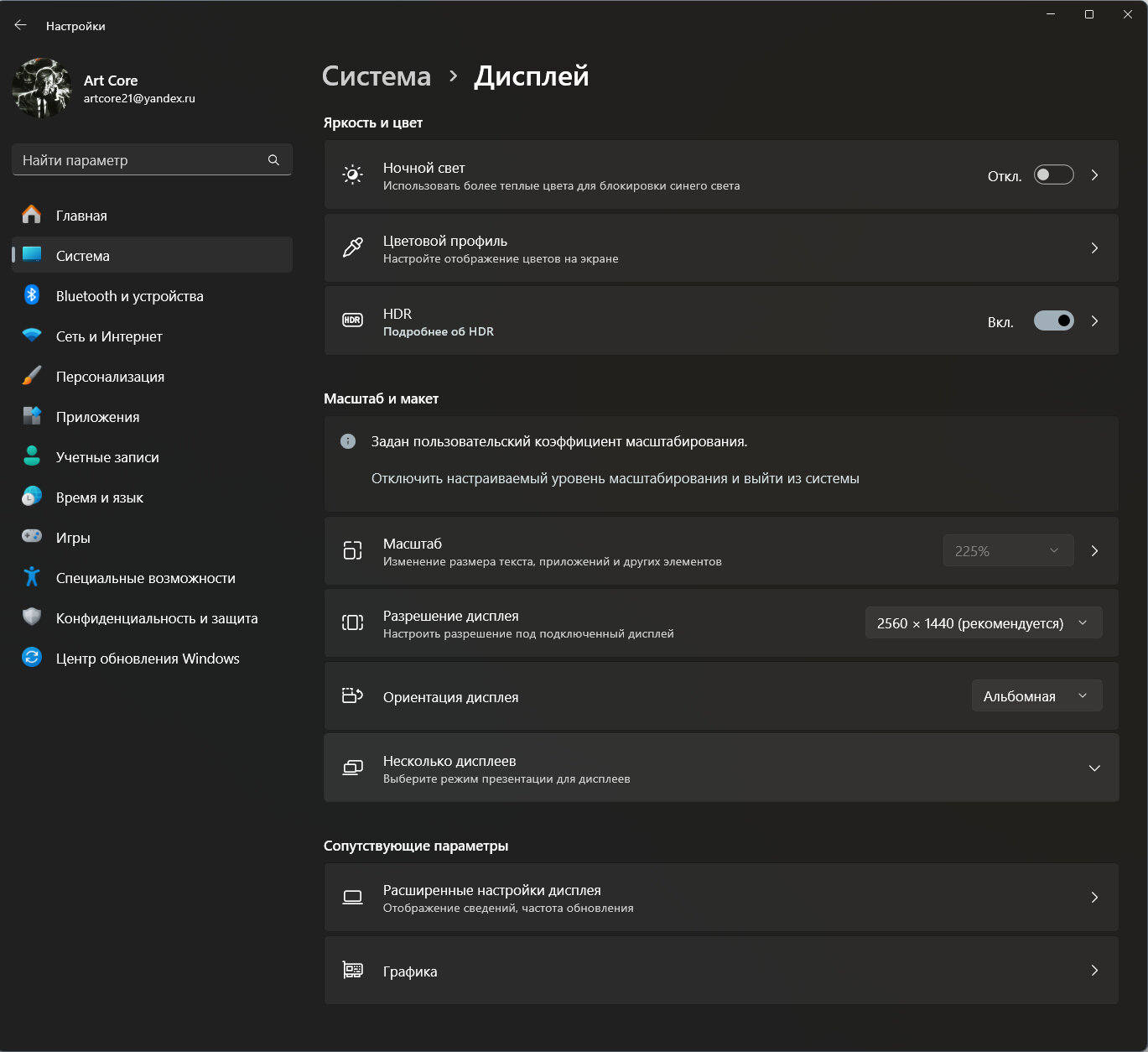Click the Система monitor icon in sidebar
The height and width of the screenshot is (1052, 1148).
click(32, 254)
